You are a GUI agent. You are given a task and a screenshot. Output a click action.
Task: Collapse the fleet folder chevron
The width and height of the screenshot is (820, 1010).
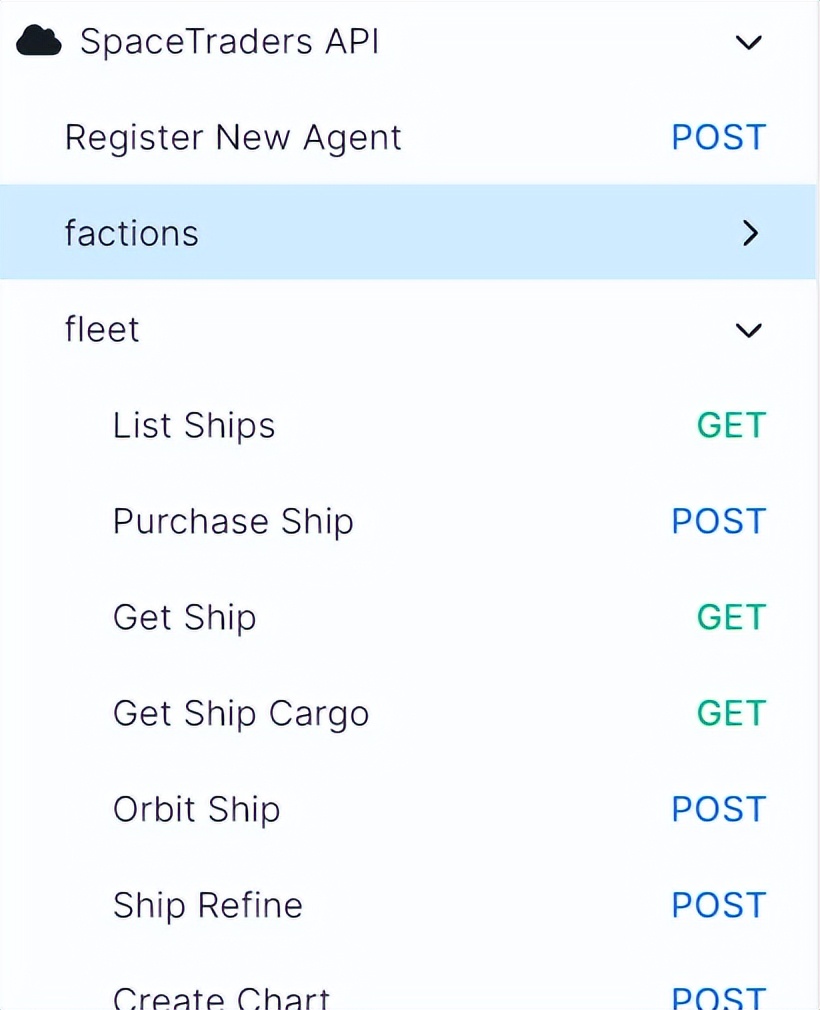748,330
